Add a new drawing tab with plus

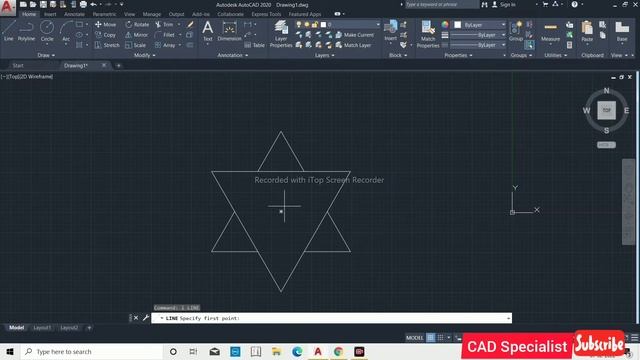click(118, 65)
